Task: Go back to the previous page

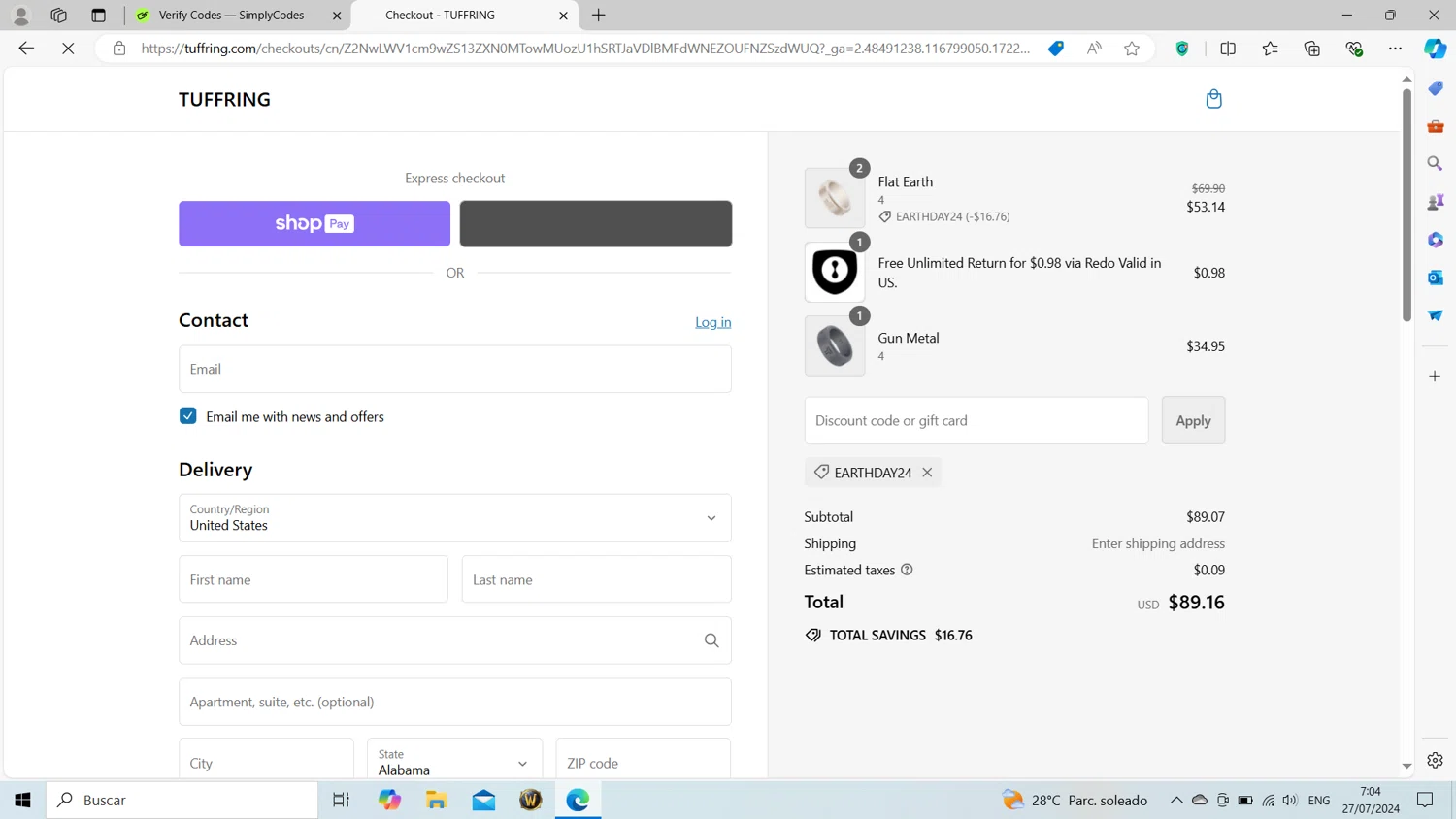Action: coord(26,49)
